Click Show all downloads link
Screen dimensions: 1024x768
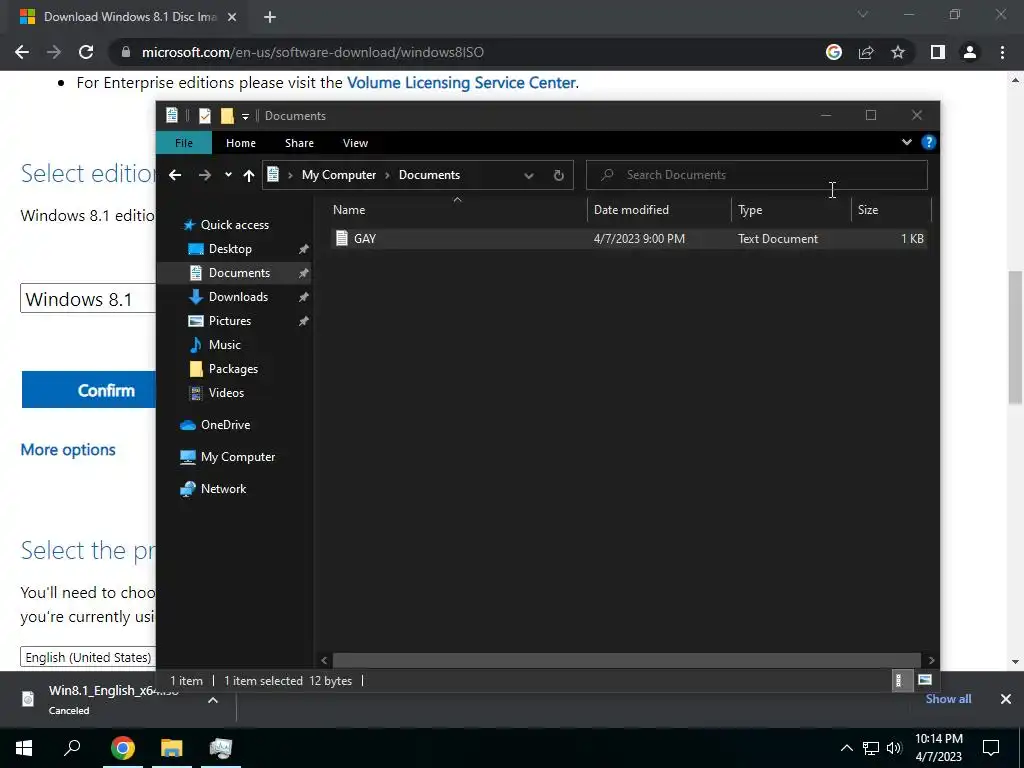[948, 699]
